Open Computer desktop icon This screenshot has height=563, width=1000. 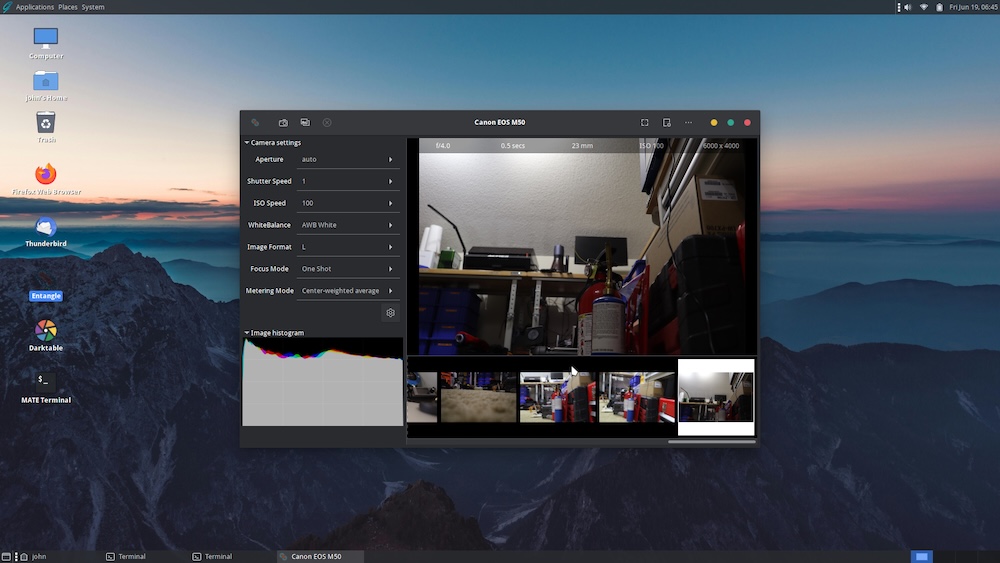coord(46,43)
